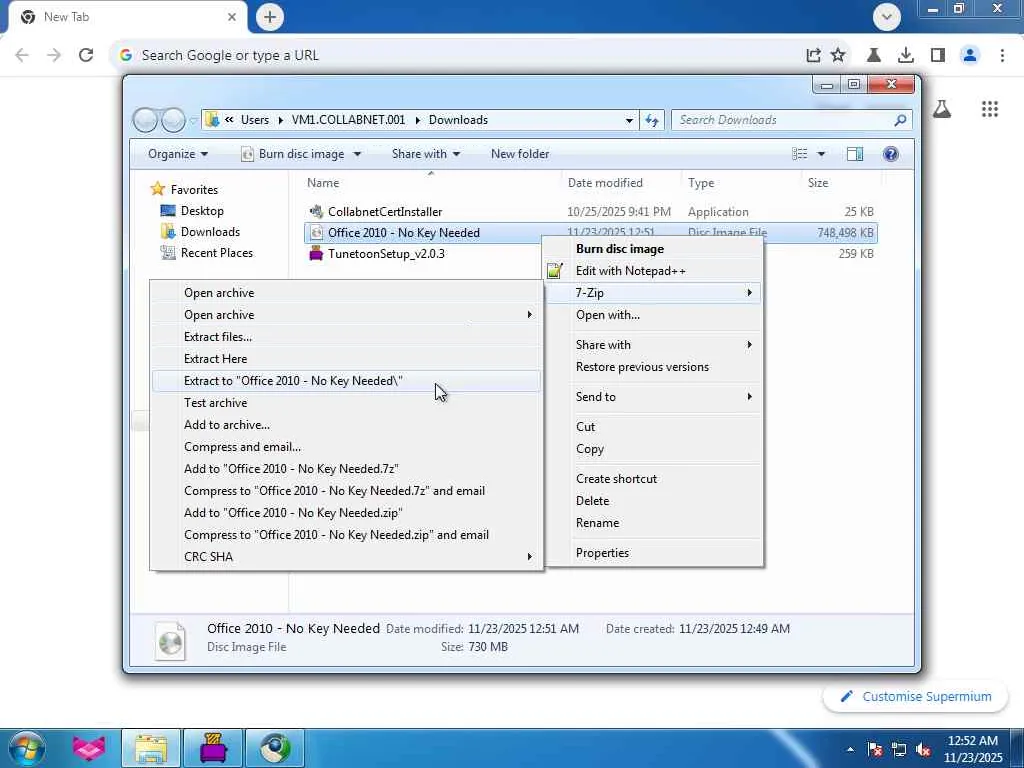Click the browser forward arrow
The height and width of the screenshot is (768, 1024).
54,56
